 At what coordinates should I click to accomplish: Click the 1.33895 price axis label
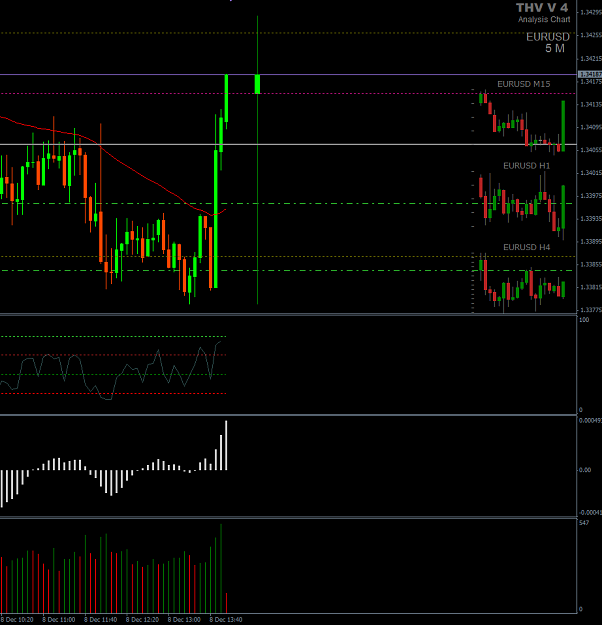click(591, 242)
